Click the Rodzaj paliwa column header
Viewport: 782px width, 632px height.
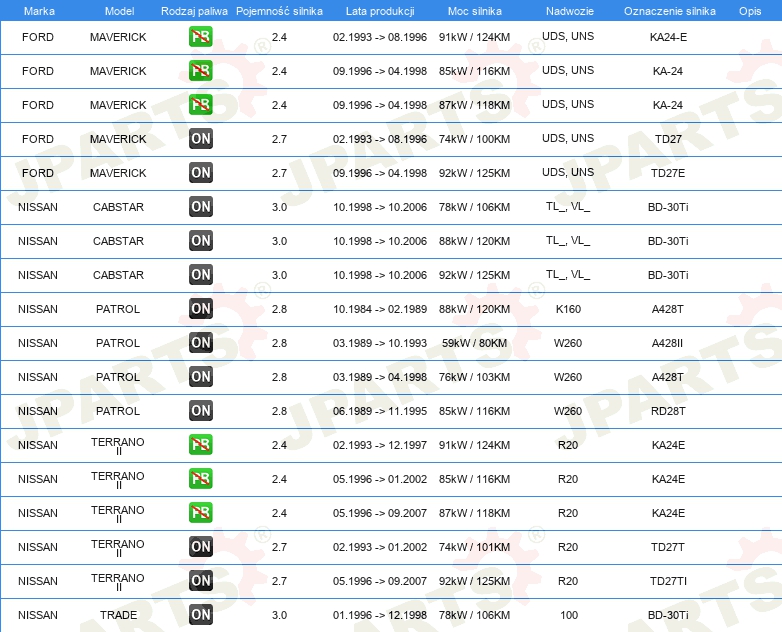click(194, 11)
